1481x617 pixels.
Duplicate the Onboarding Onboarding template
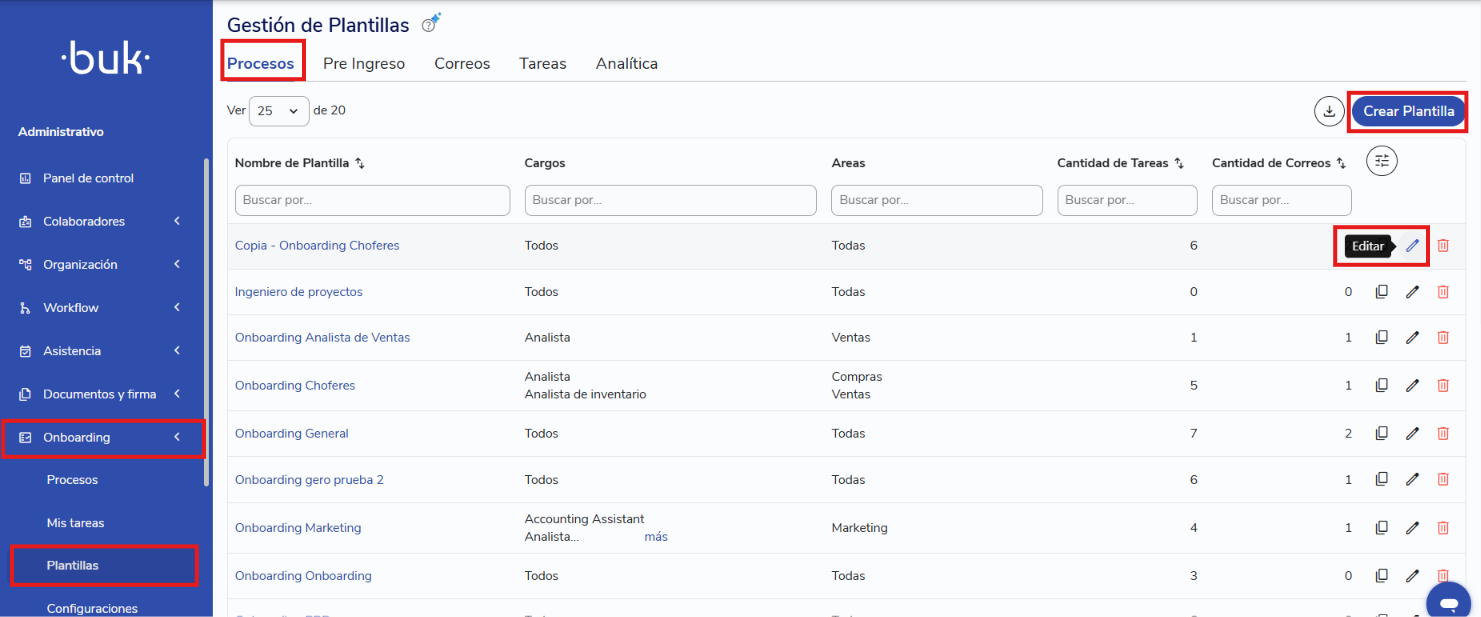(x=1381, y=576)
